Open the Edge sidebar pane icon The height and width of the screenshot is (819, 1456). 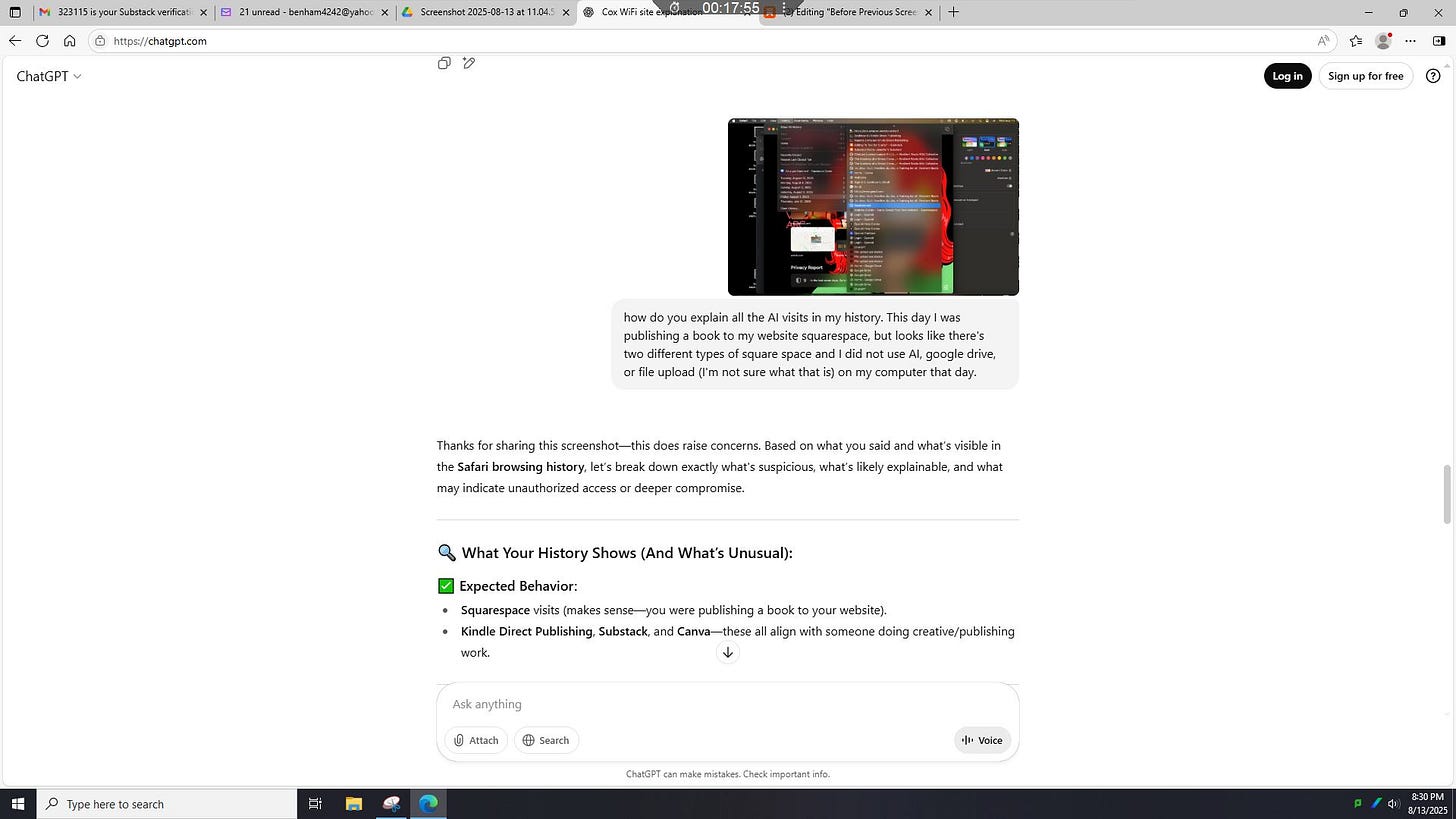point(1439,41)
